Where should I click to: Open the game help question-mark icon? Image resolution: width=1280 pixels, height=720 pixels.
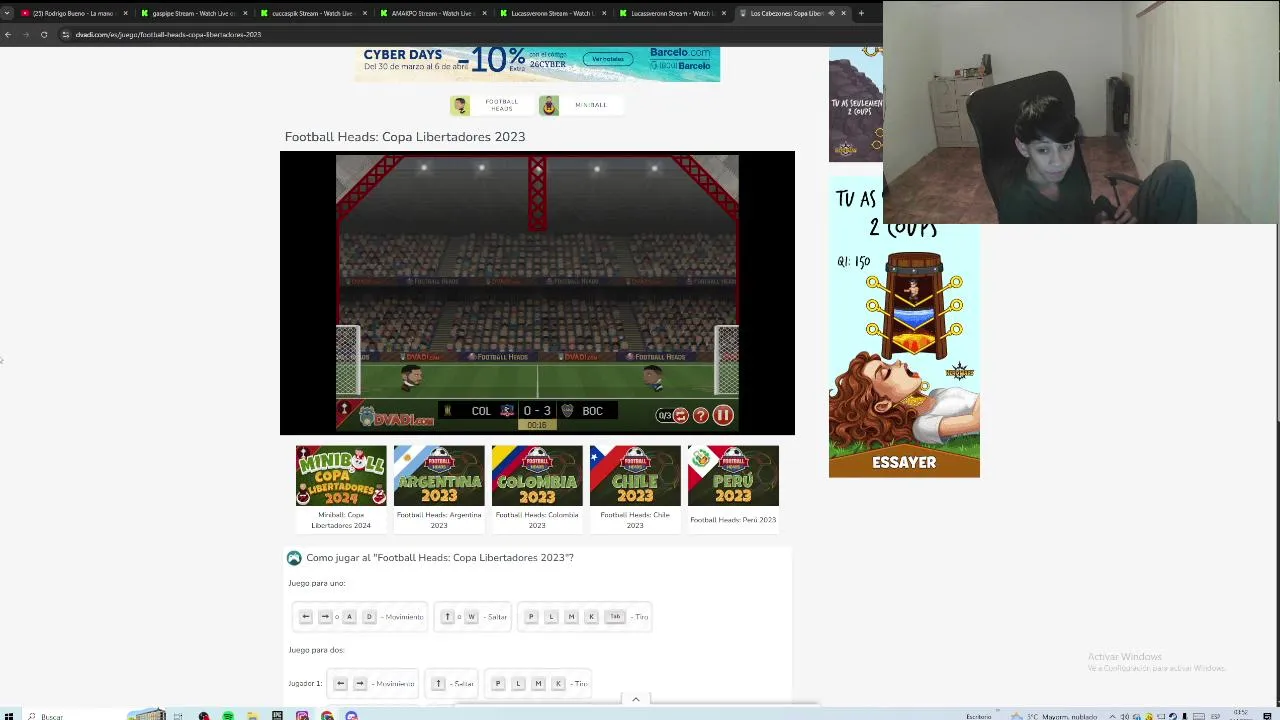(701, 415)
